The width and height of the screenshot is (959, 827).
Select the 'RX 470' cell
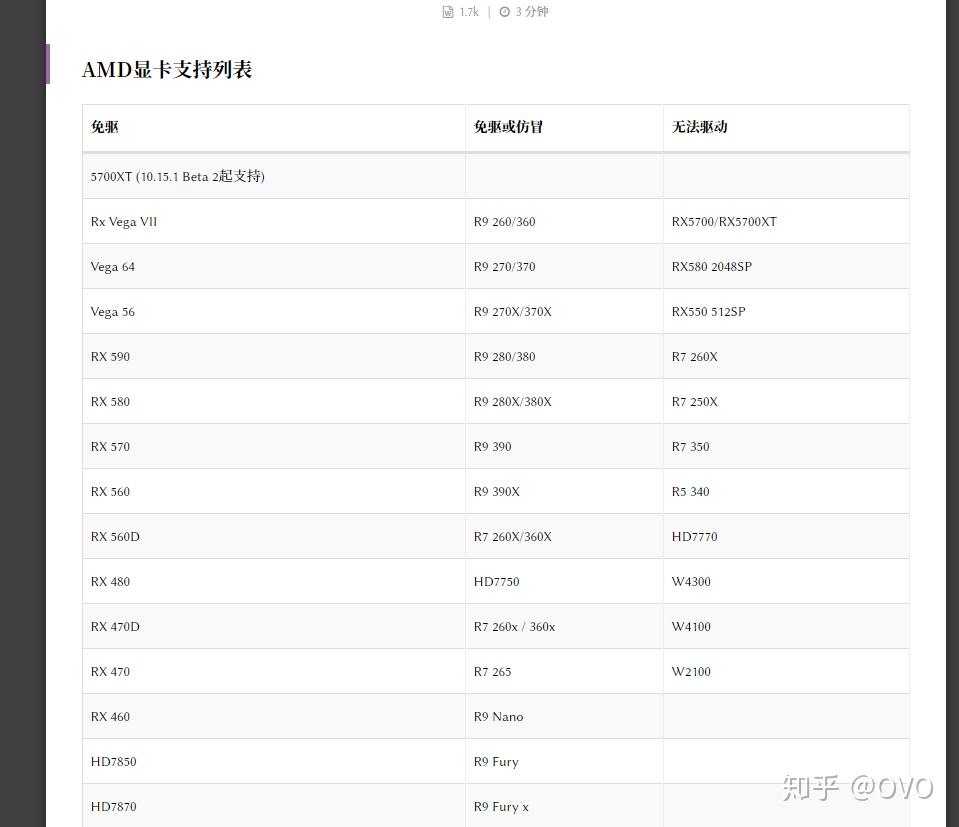(274, 671)
